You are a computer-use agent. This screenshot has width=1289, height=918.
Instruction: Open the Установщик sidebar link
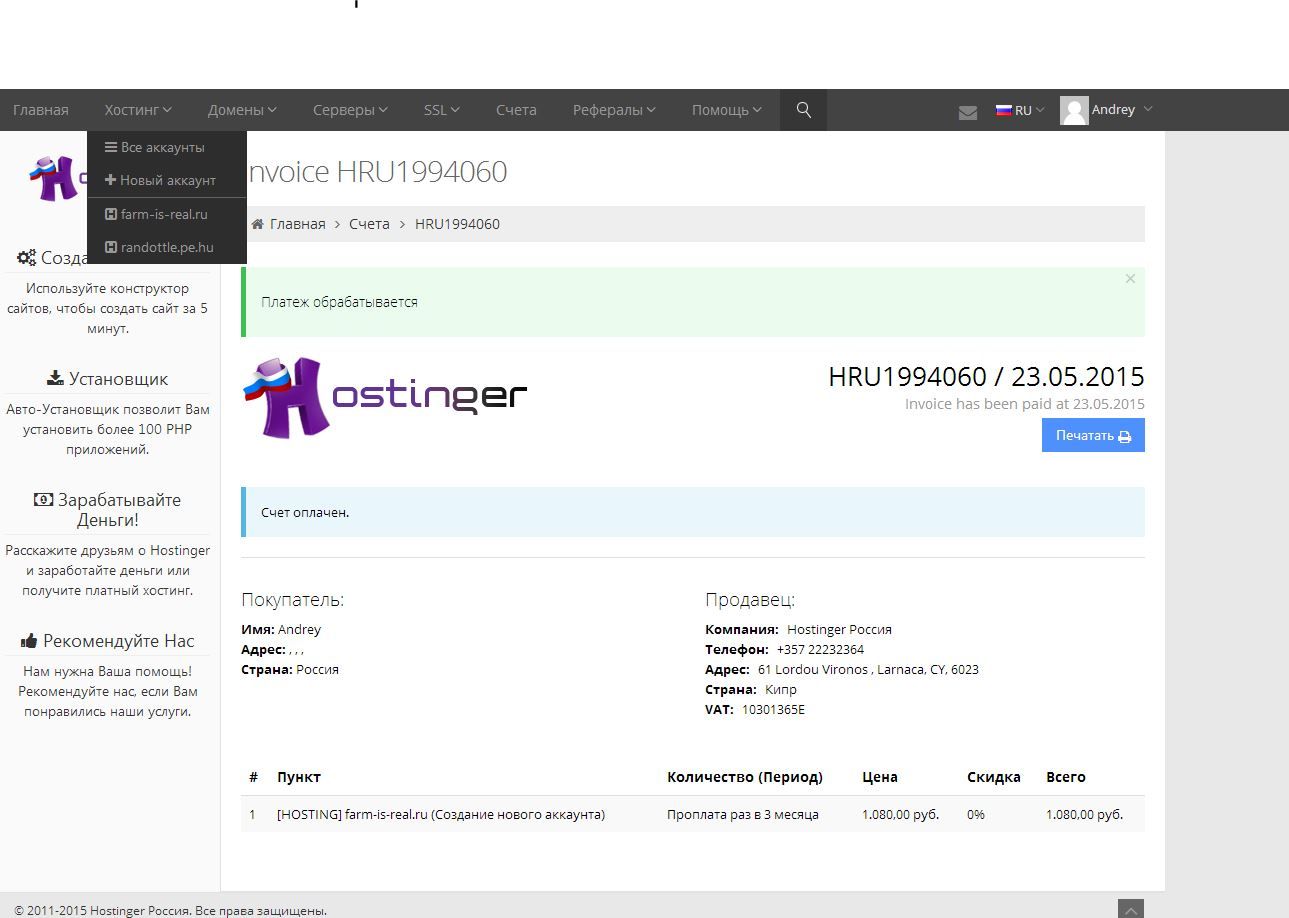(x=118, y=379)
